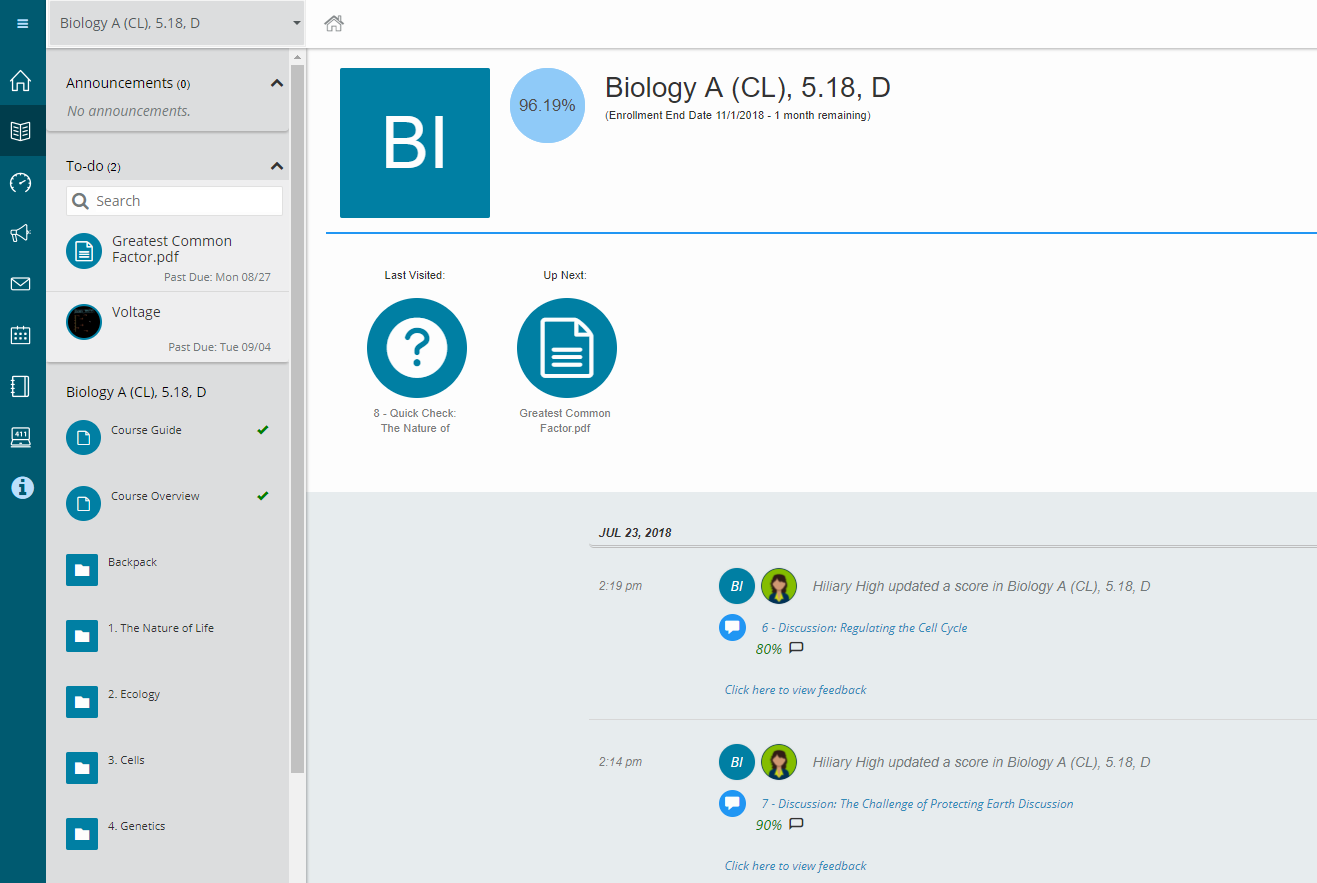The height and width of the screenshot is (883, 1317).
Task: Click the Course Overview green checkmark
Action: point(263,496)
